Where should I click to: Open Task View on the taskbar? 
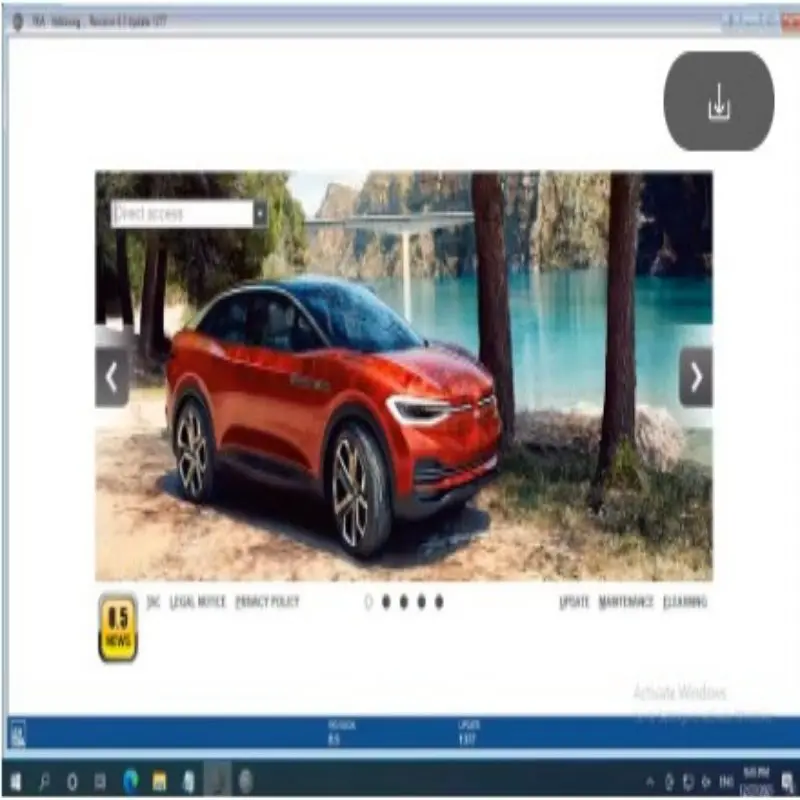[x=101, y=781]
